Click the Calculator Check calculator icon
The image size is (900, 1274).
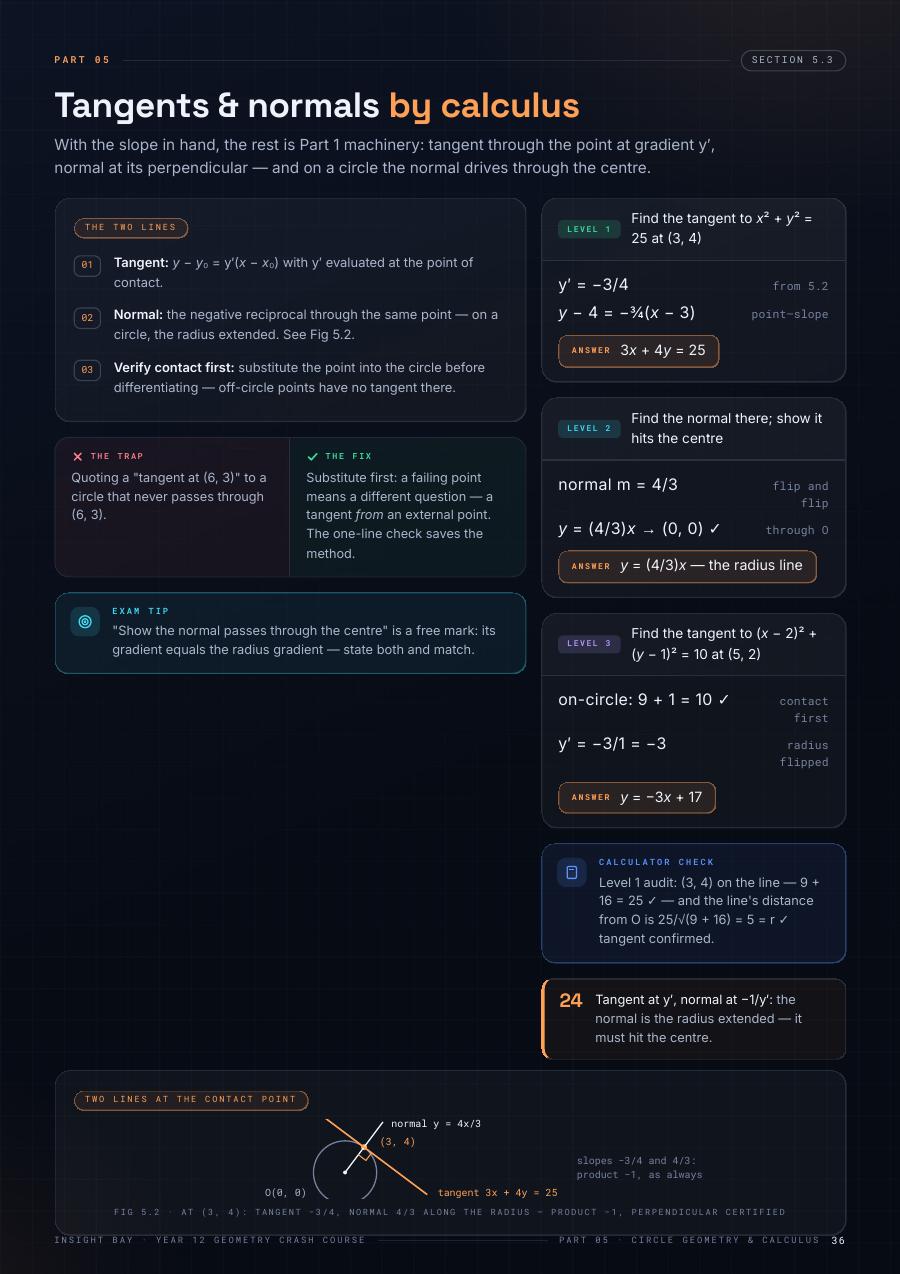(572, 872)
